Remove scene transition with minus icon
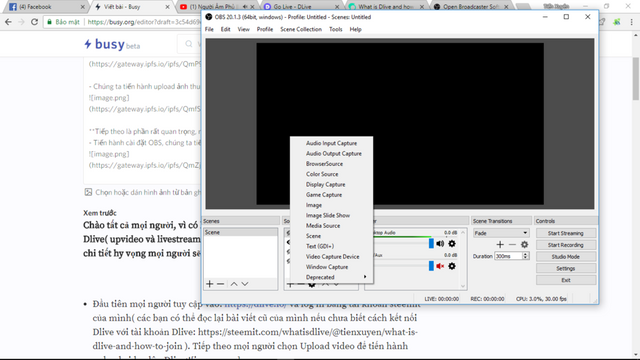This screenshot has height=360, width=640. [x=512, y=244]
